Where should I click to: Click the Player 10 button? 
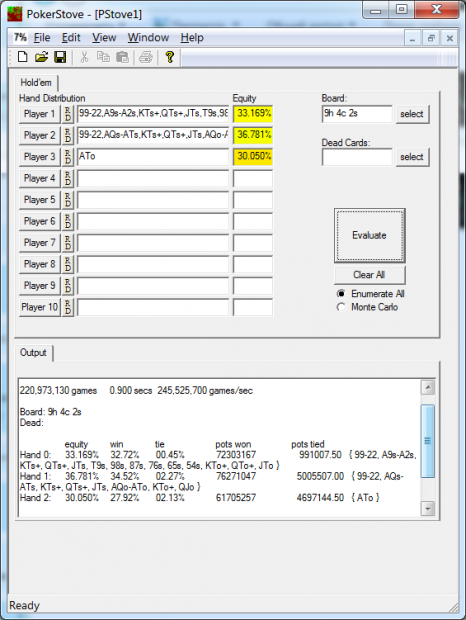click(40, 307)
